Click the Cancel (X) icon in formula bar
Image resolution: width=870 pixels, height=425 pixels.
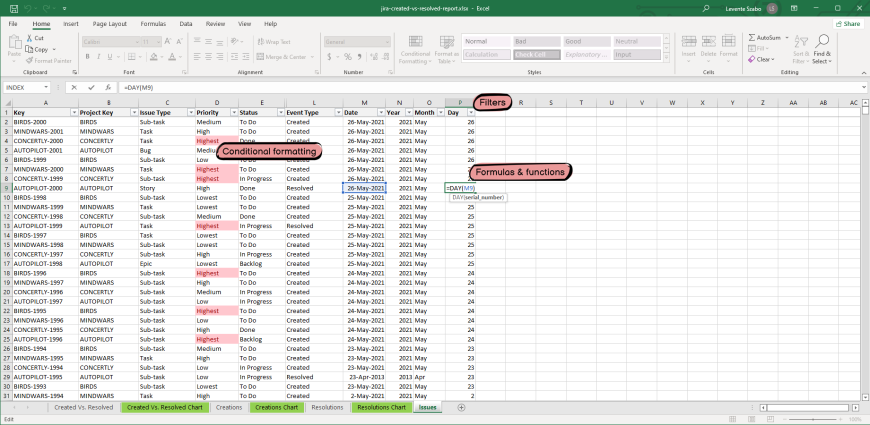pos(74,87)
